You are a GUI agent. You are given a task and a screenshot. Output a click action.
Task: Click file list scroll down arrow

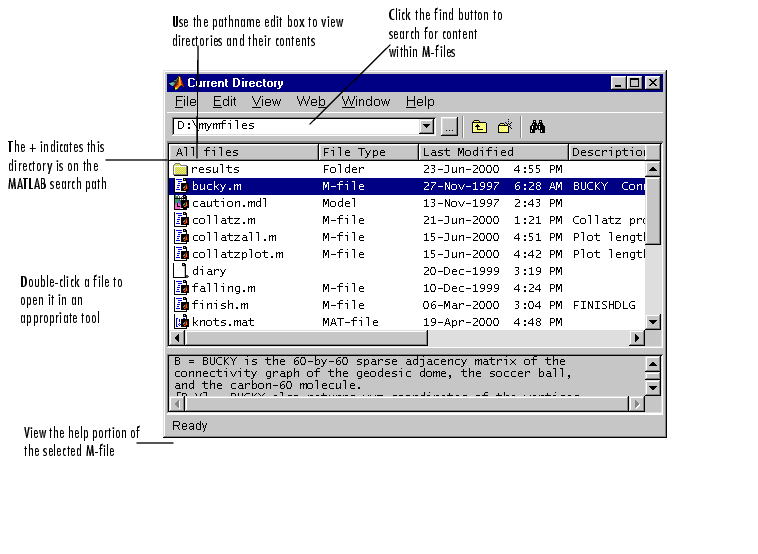tap(653, 321)
